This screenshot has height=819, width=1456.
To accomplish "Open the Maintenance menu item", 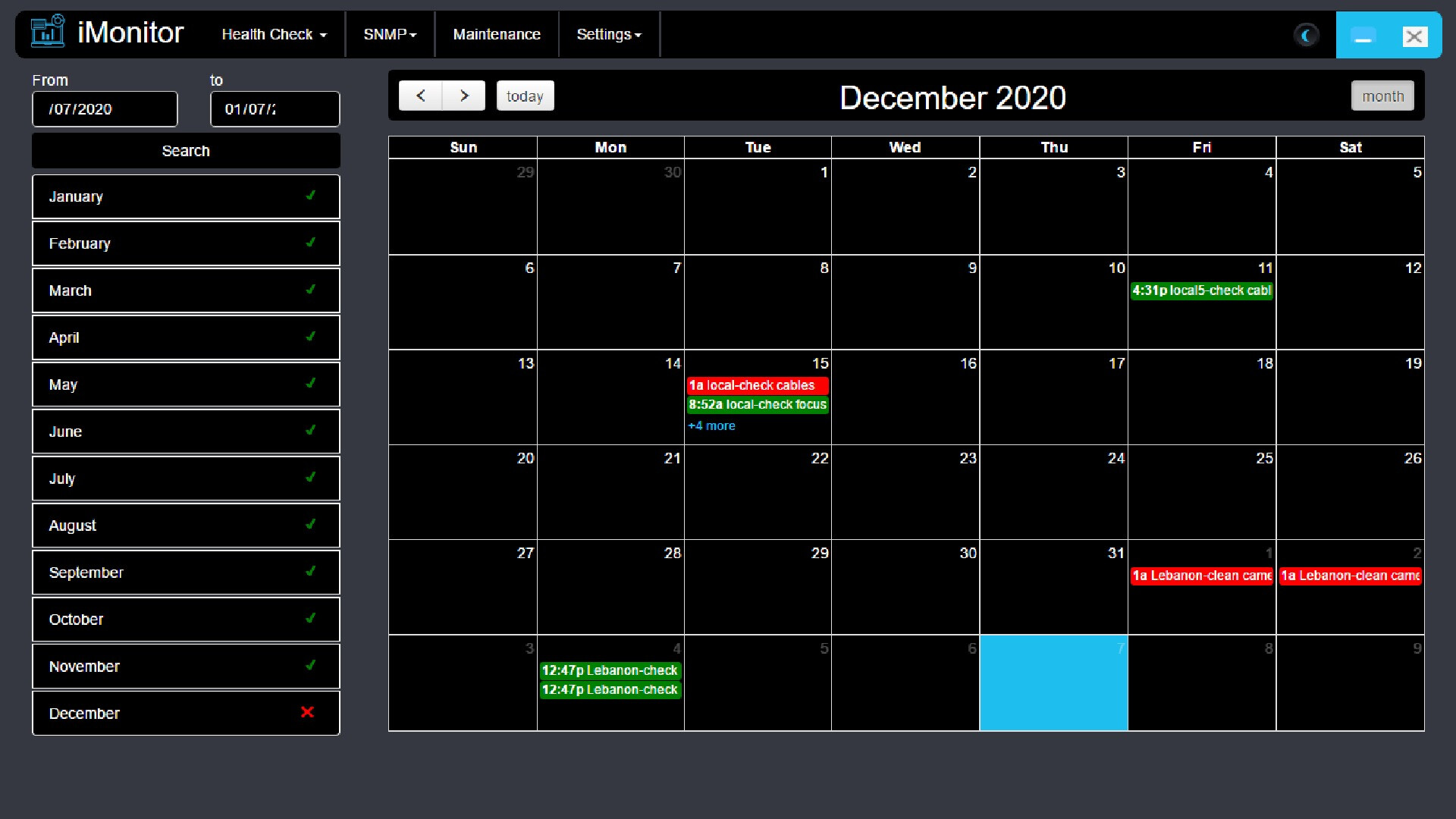I will pyautogui.click(x=497, y=35).
